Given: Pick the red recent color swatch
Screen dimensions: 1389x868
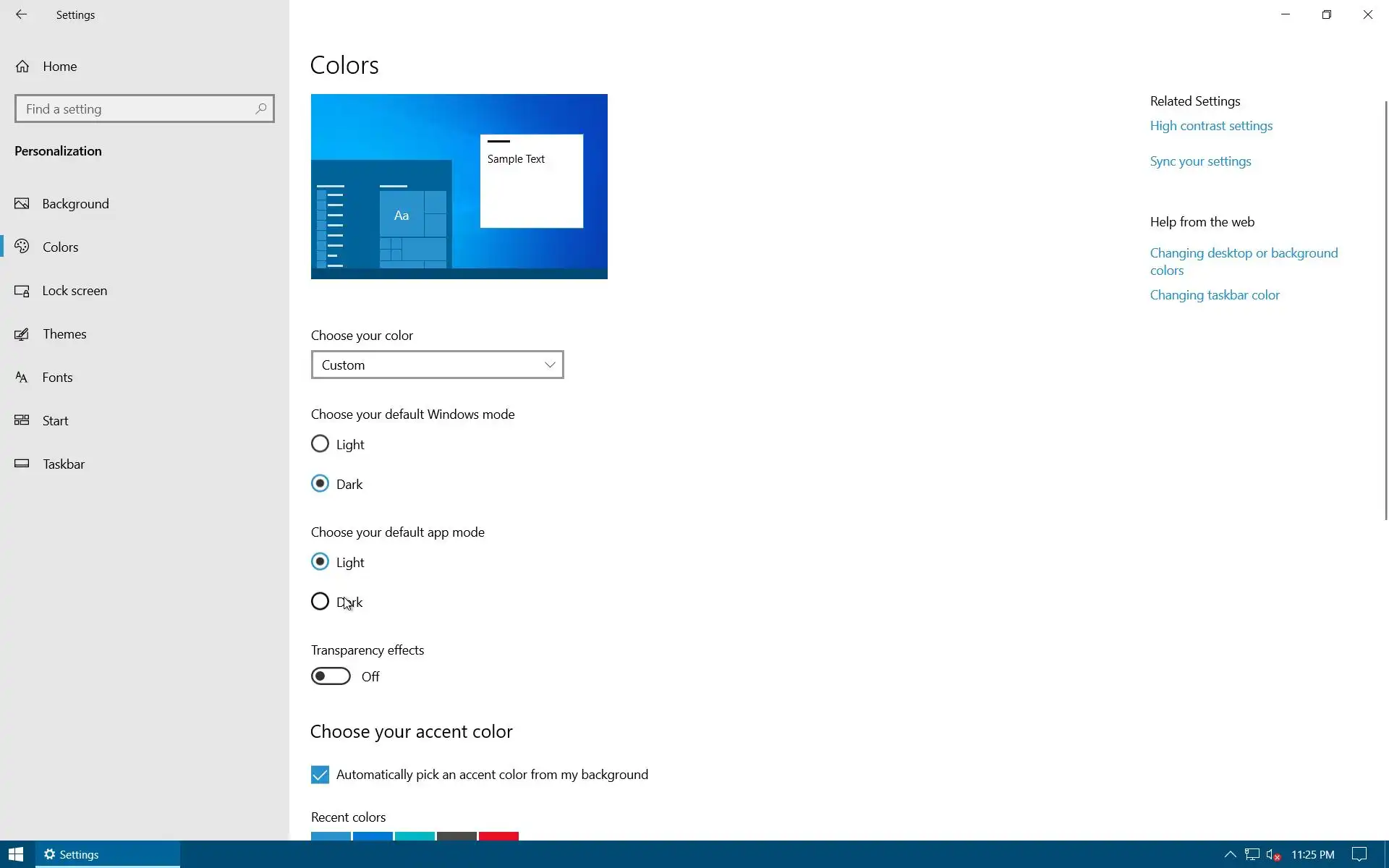Looking at the screenshot, I should [498, 836].
